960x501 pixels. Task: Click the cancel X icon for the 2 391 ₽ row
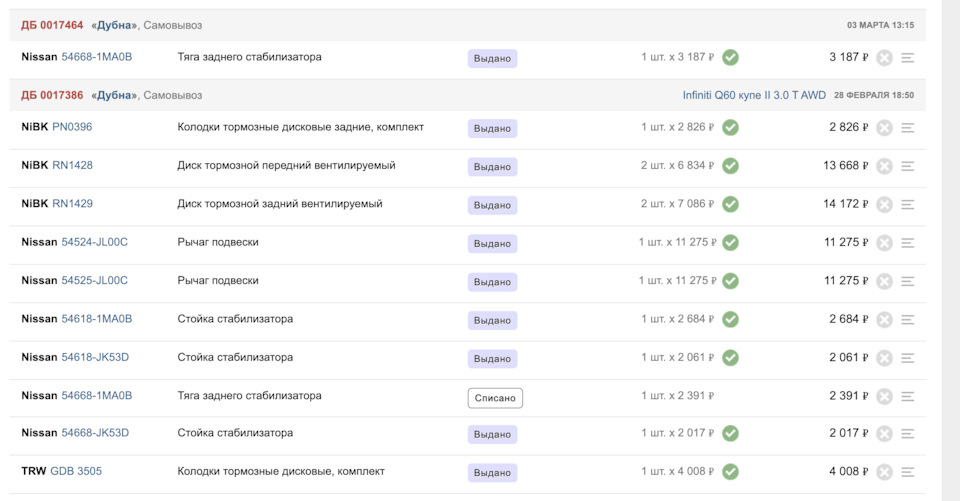click(884, 396)
